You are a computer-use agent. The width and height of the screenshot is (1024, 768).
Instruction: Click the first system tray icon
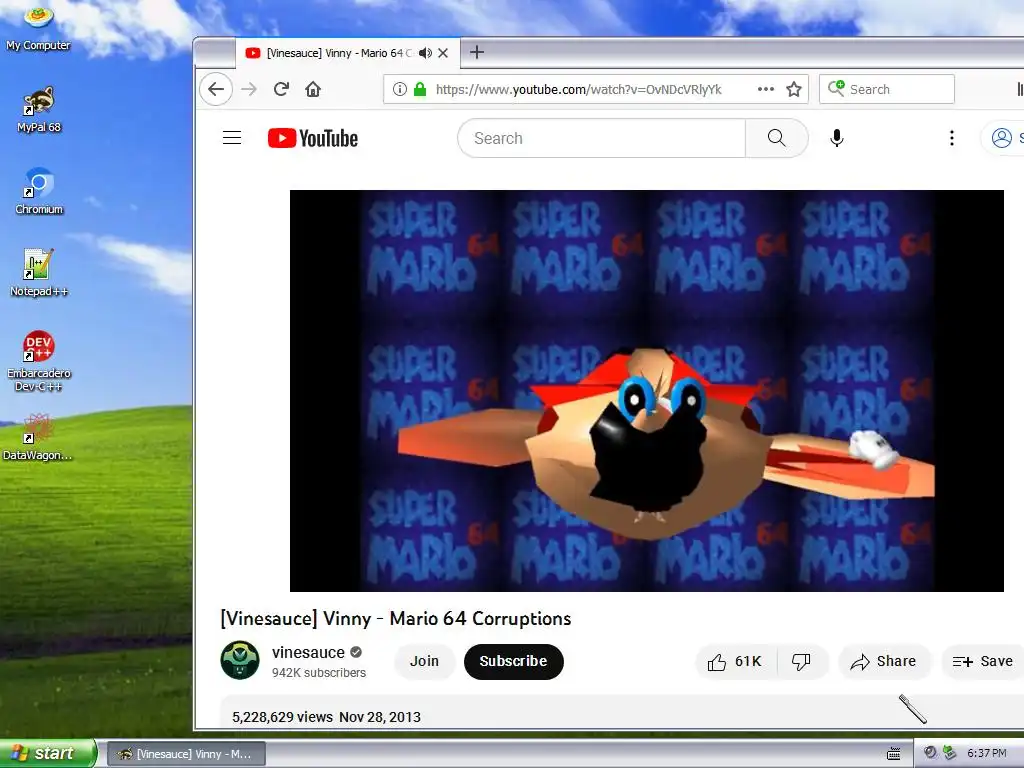pyautogui.click(x=930, y=753)
